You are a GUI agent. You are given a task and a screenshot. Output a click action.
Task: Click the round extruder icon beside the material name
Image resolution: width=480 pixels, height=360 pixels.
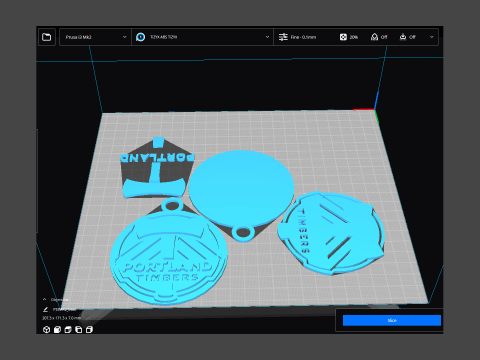click(140, 37)
